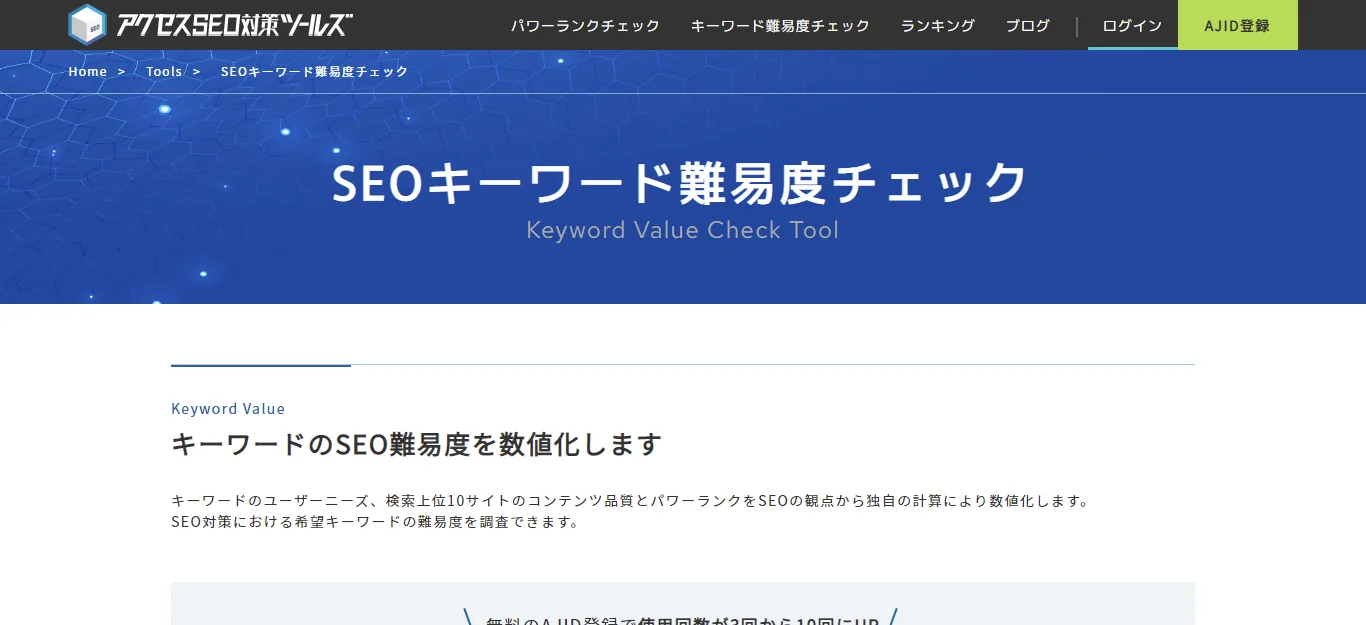The image size is (1366, 625).
Task: Click heading キーワードのSEO難易度を数値化します
Action: pyautogui.click(x=416, y=444)
